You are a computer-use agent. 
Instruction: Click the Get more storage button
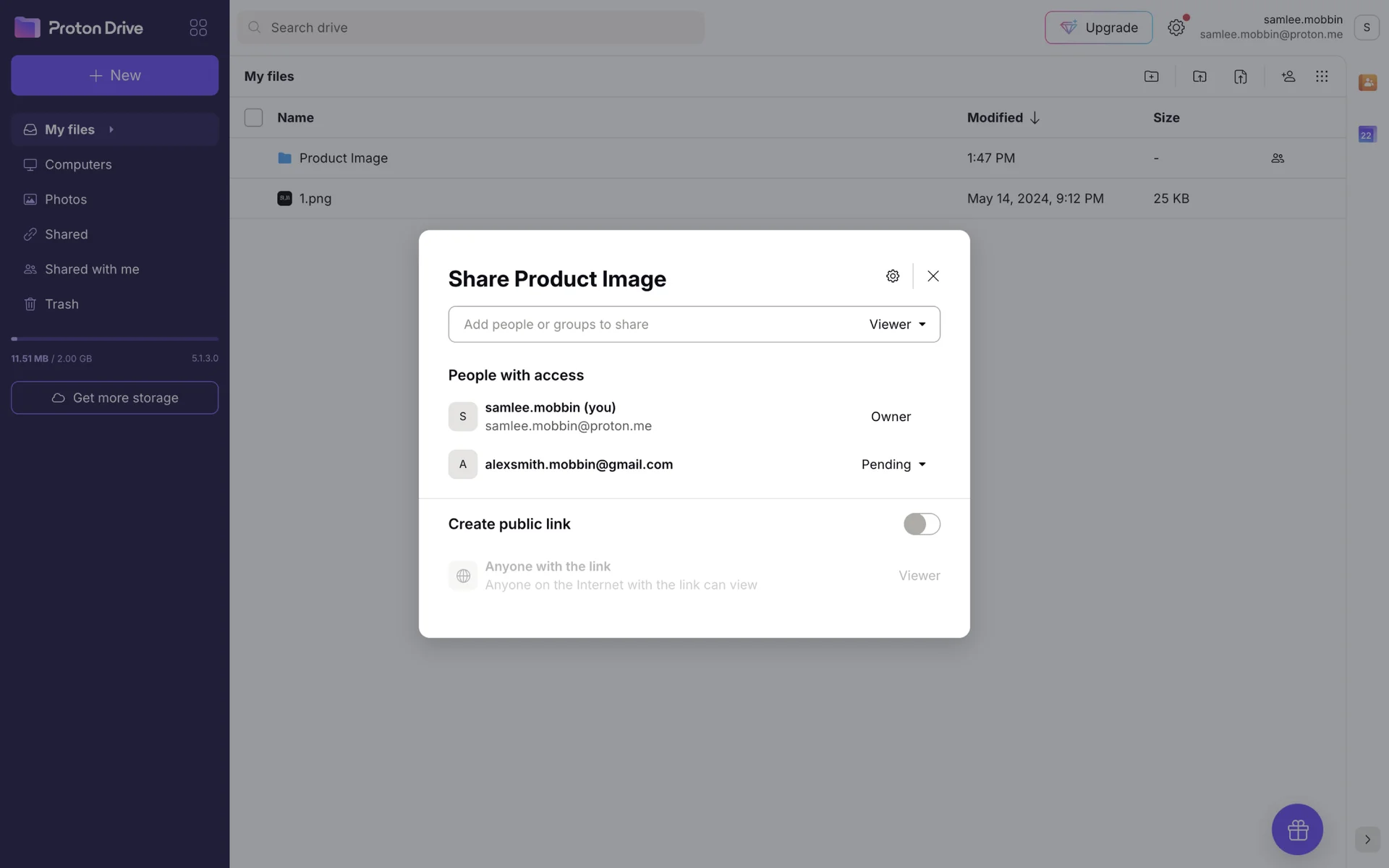click(114, 398)
